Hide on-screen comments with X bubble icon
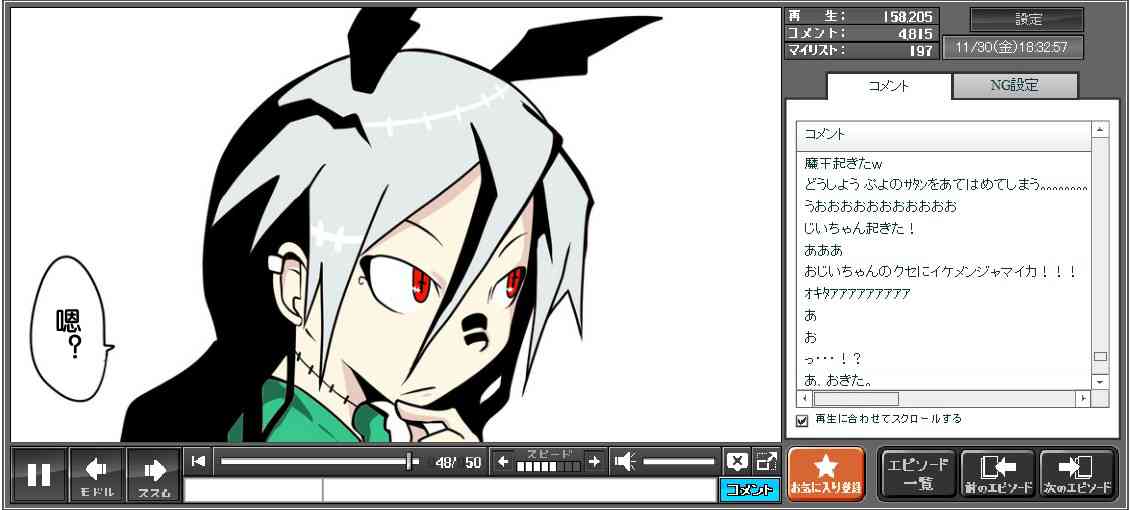Screen dimensions: 1131x510 [737, 461]
